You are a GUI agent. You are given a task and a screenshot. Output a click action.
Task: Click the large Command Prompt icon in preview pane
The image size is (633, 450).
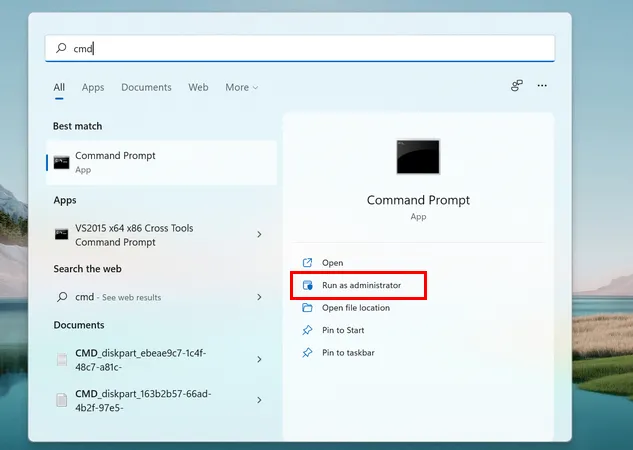click(417, 157)
